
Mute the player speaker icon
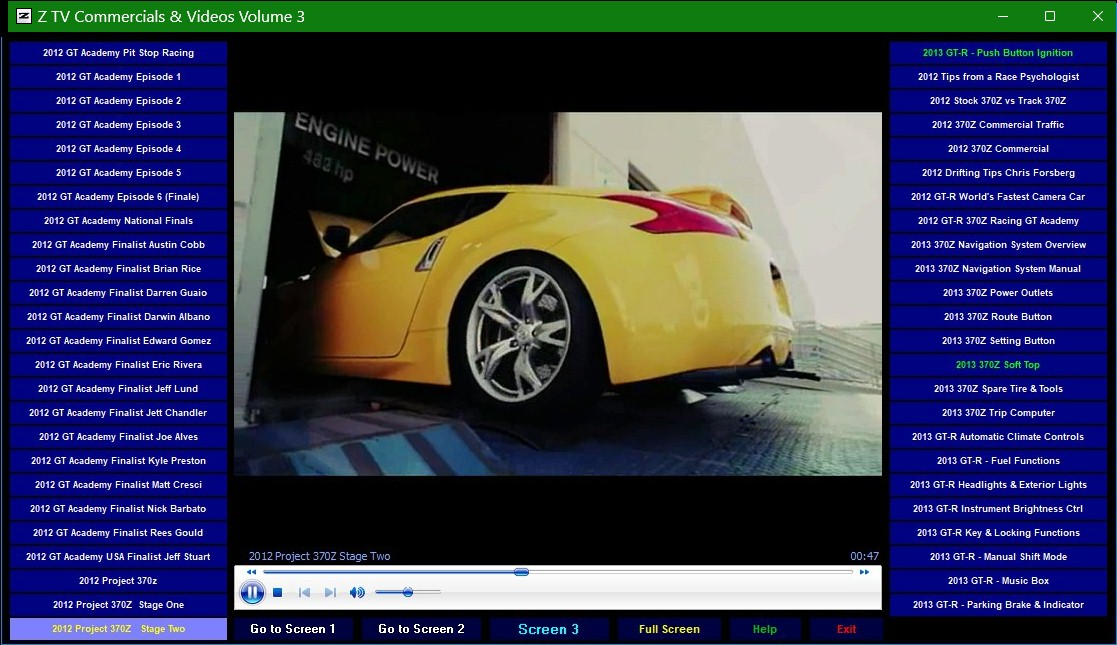click(x=357, y=593)
